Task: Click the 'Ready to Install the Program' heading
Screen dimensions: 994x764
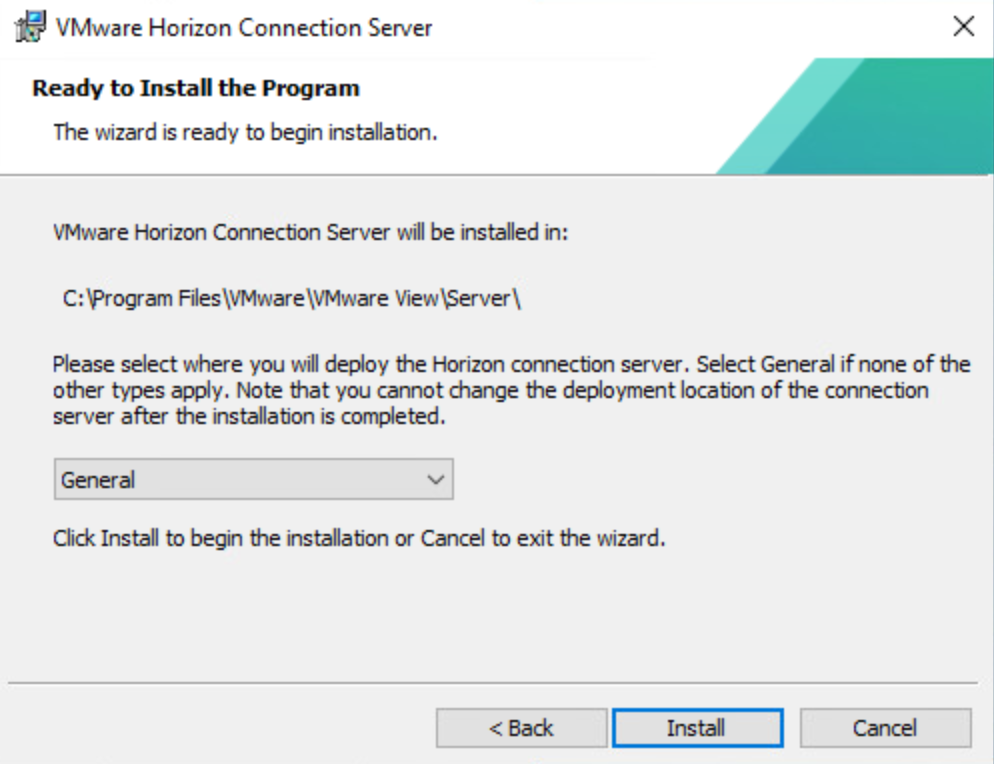Action: (196, 88)
